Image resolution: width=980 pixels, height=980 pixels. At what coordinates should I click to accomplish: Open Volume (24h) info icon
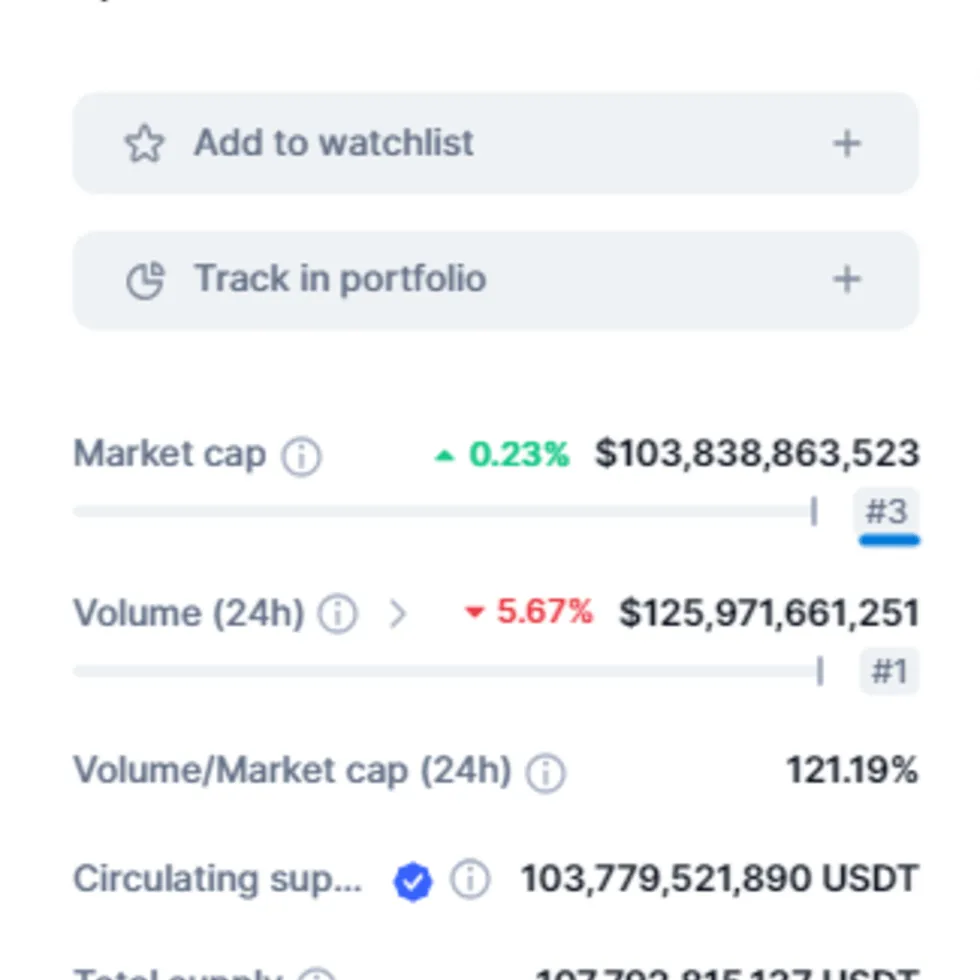tap(338, 614)
